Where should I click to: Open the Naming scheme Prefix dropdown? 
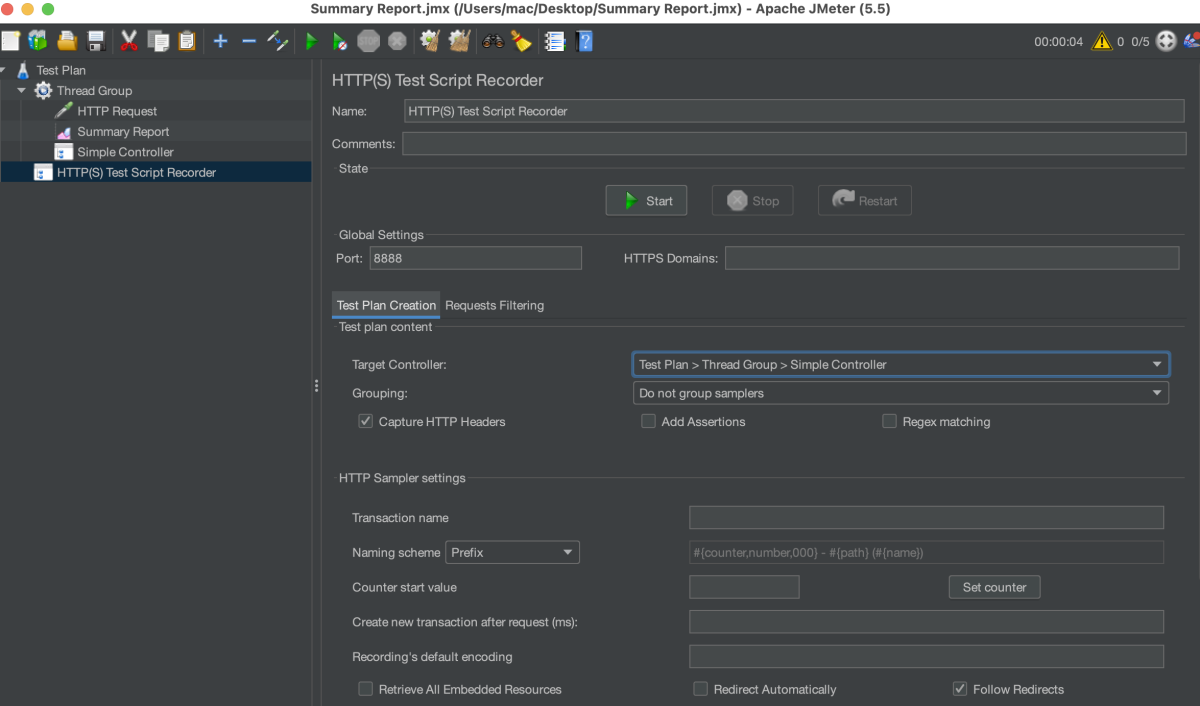(567, 551)
